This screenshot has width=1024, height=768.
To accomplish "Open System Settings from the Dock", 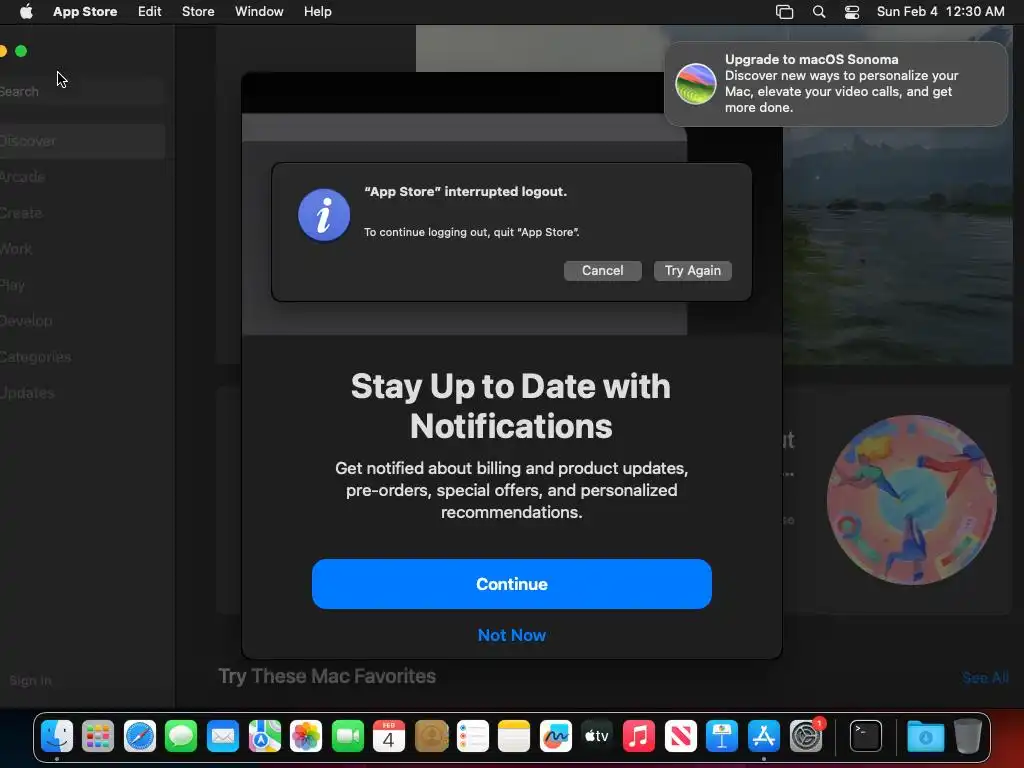I will tap(806, 737).
